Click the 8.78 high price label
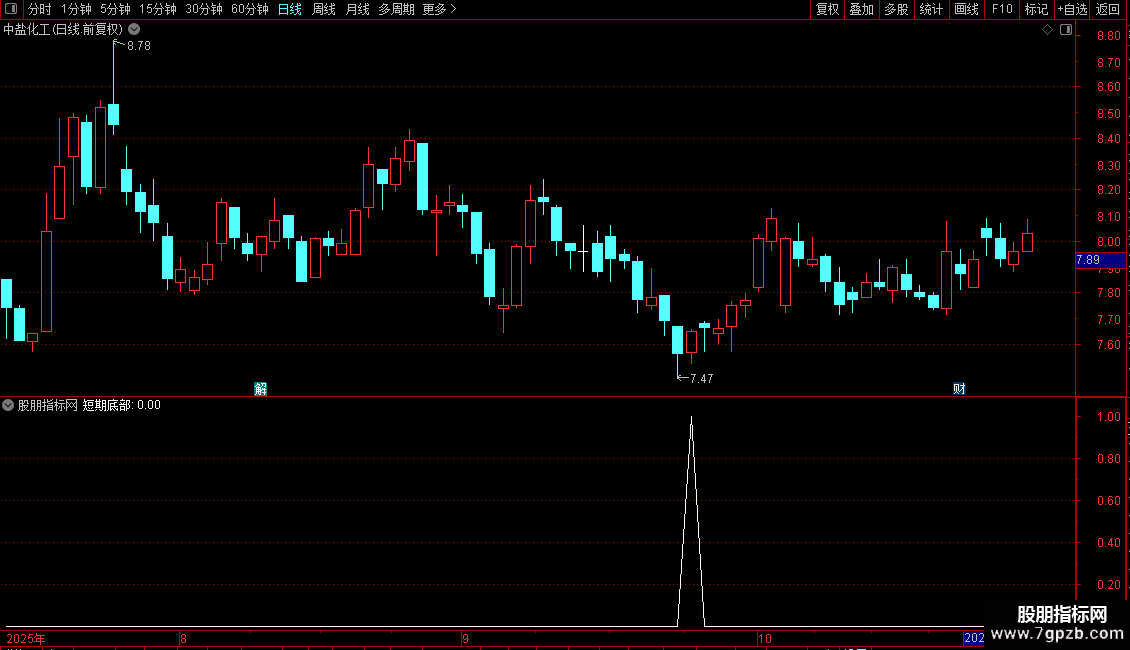Image resolution: width=1130 pixels, height=650 pixels. click(138, 45)
